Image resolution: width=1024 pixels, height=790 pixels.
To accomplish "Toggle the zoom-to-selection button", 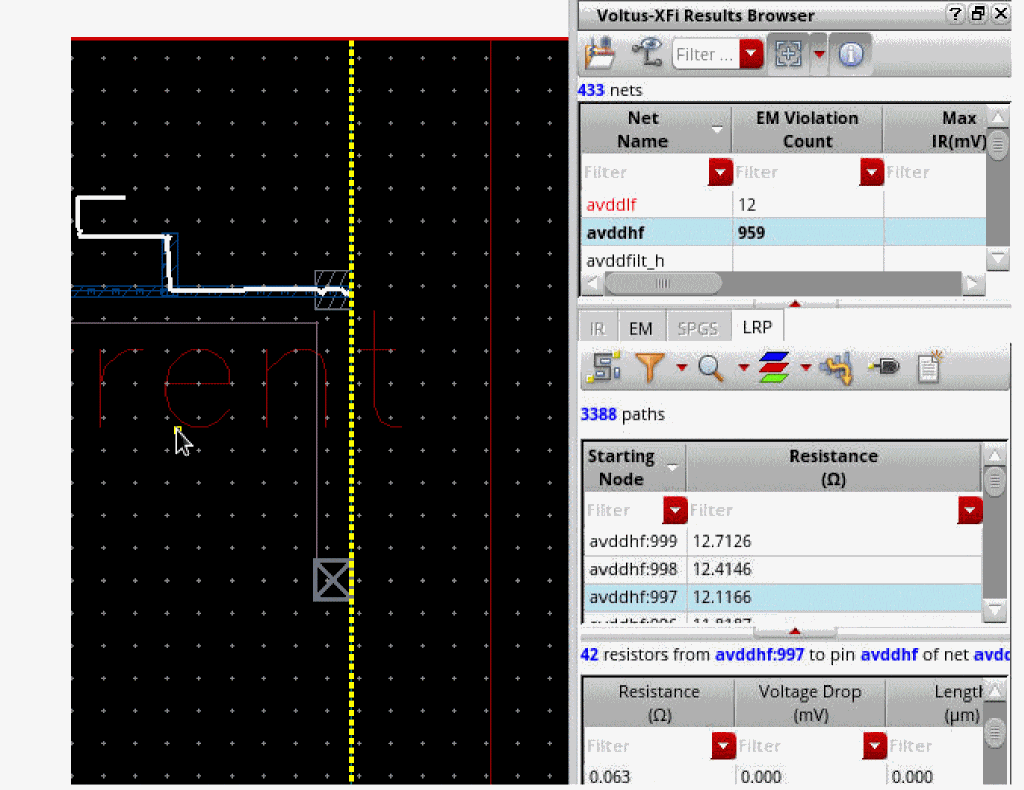I will click(x=788, y=54).
